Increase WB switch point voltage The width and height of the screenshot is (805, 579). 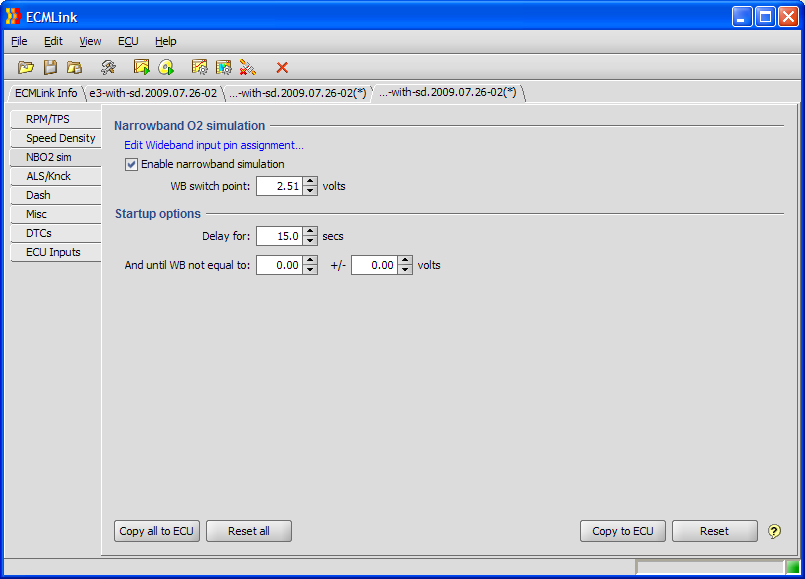[x=310, y=181]
